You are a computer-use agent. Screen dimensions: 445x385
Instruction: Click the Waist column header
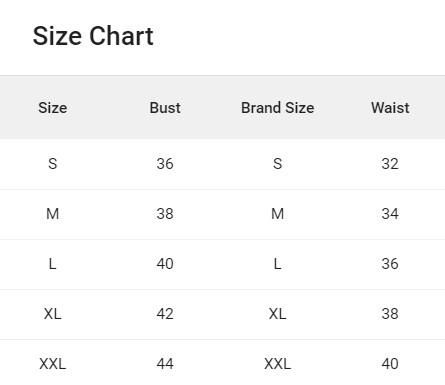pos(390,108)
